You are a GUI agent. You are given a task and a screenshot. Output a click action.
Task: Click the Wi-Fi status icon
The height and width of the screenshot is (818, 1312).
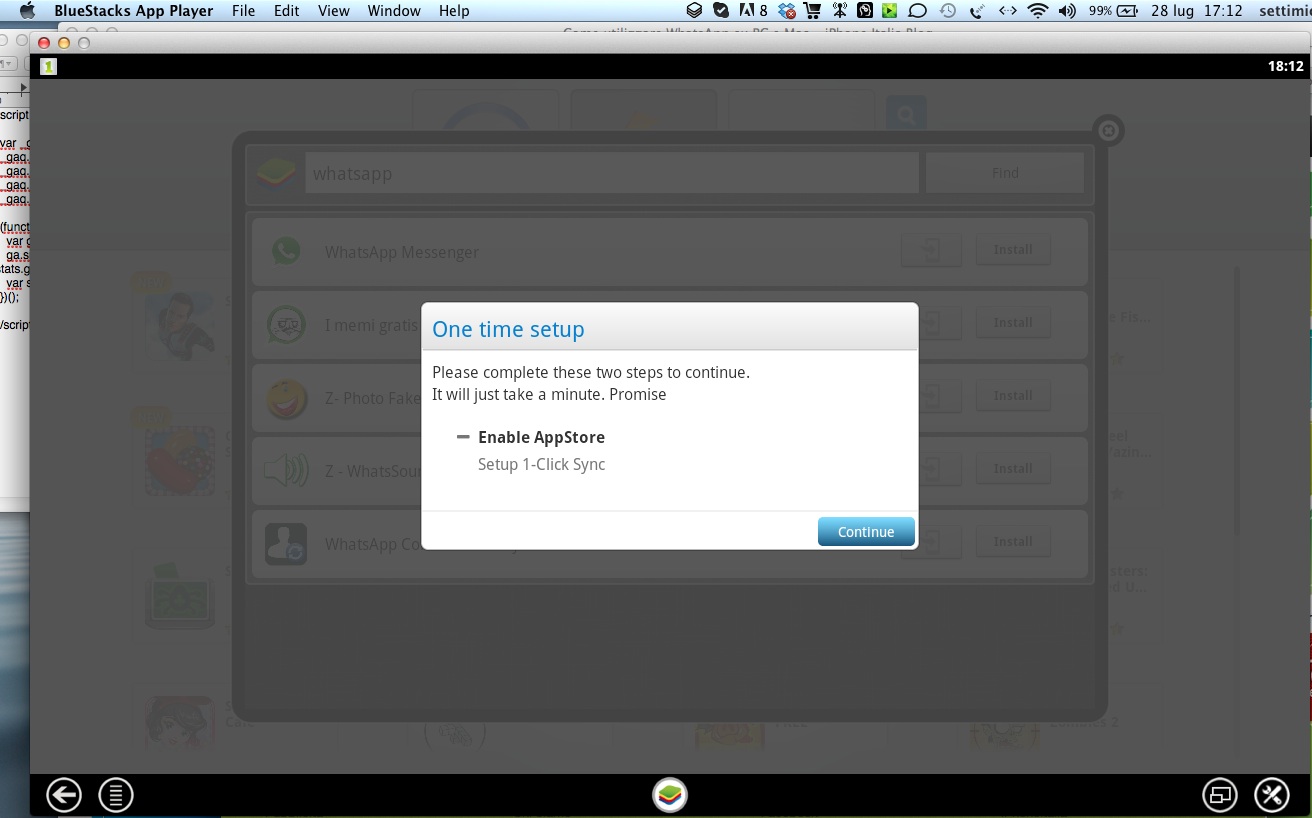pos(1038,11)
